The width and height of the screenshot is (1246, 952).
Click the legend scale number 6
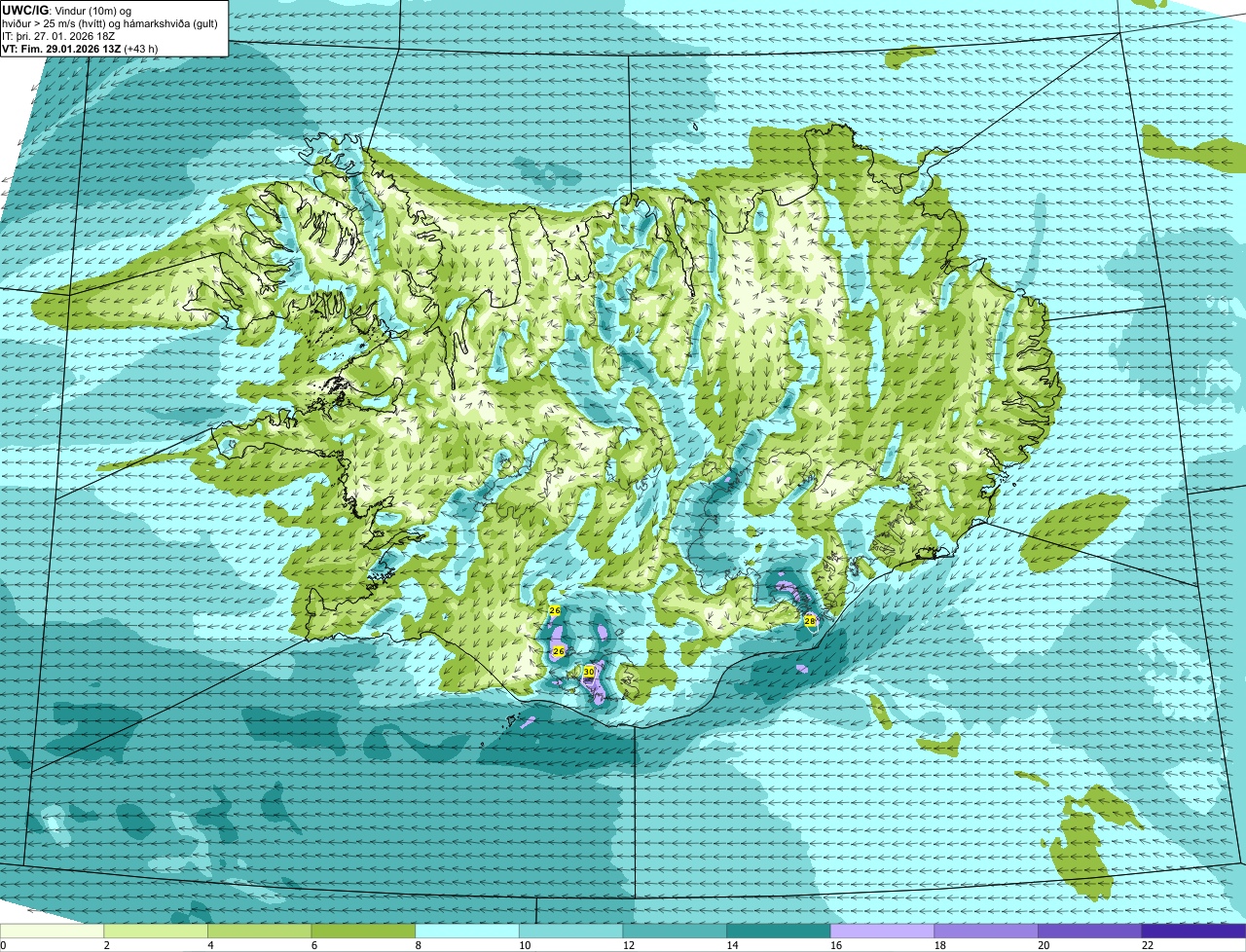[313, 945]
